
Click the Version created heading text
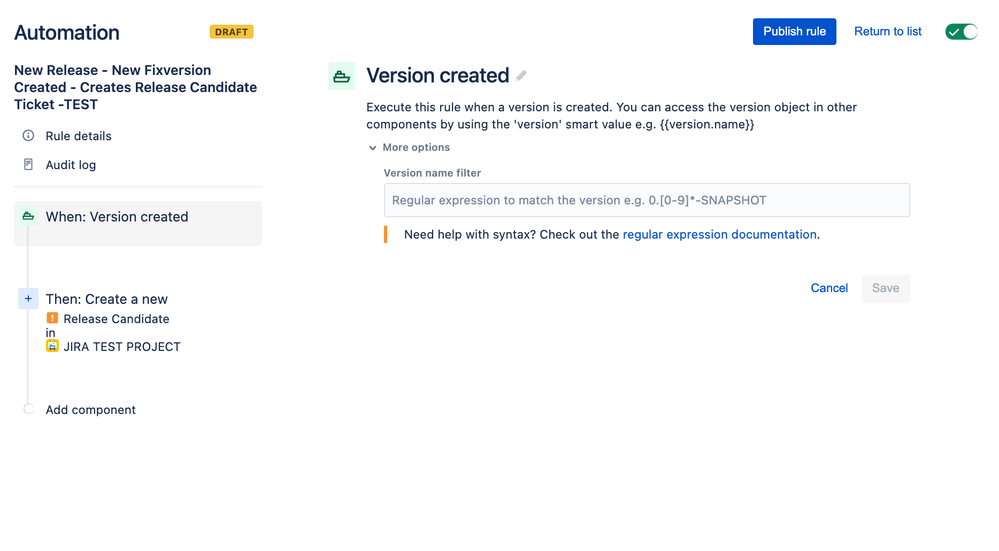click(438, 75)
